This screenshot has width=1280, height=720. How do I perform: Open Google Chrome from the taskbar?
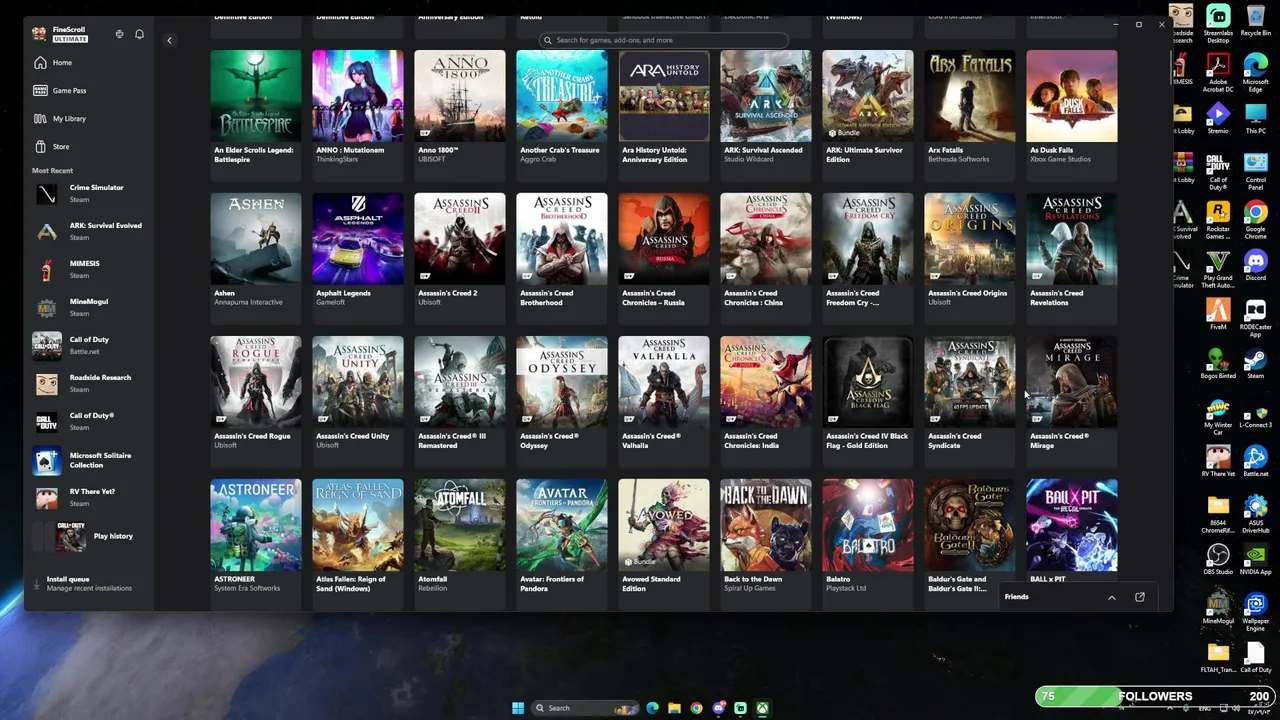[696, 708]
